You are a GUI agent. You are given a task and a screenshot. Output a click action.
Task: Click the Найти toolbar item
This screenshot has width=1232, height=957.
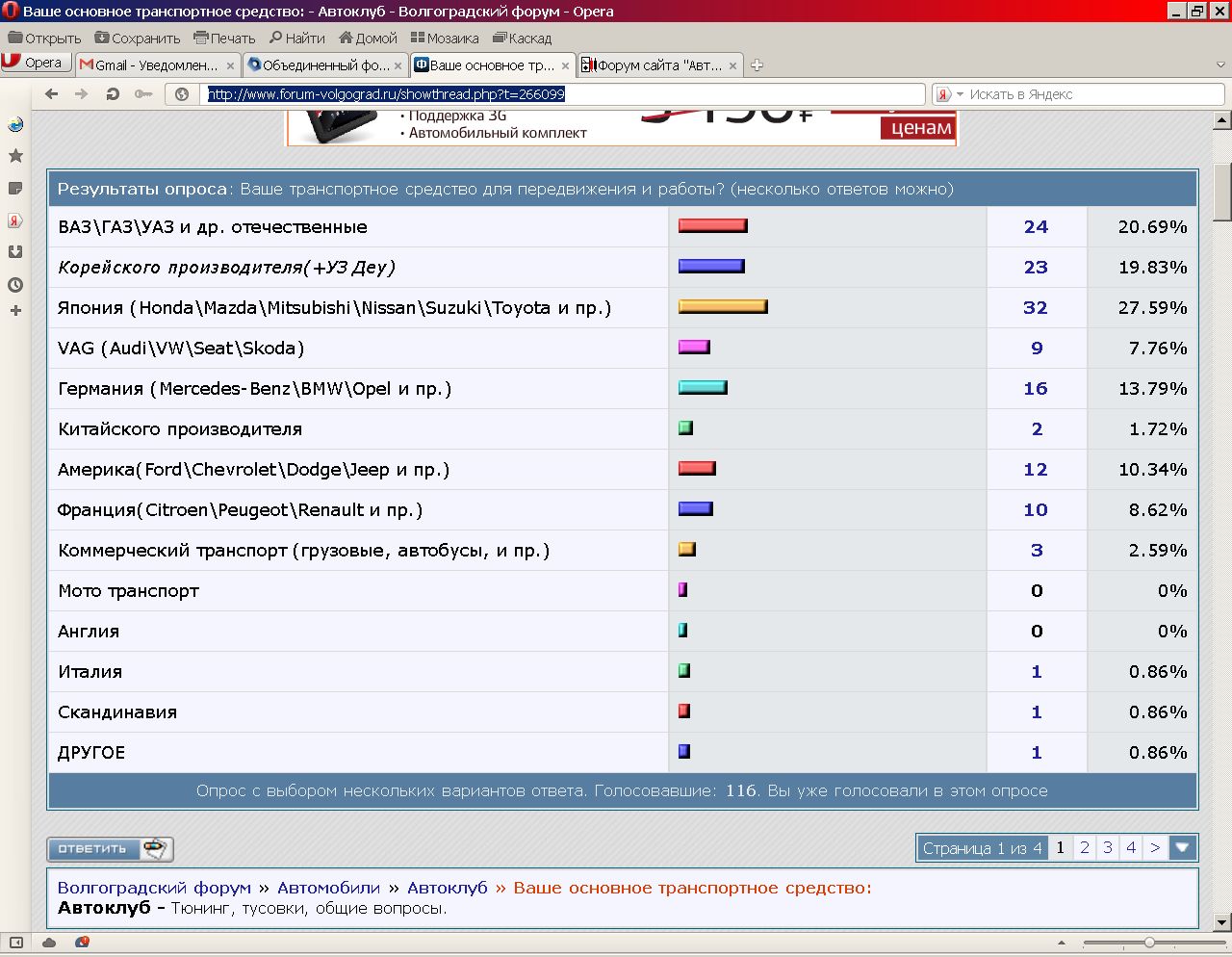click(297, 39)
